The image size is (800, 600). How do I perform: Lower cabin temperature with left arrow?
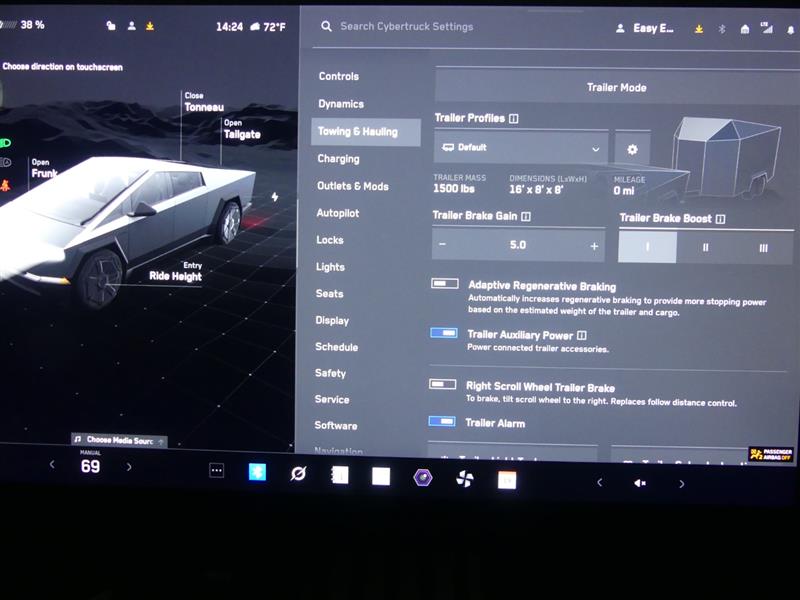coord(52,464)
